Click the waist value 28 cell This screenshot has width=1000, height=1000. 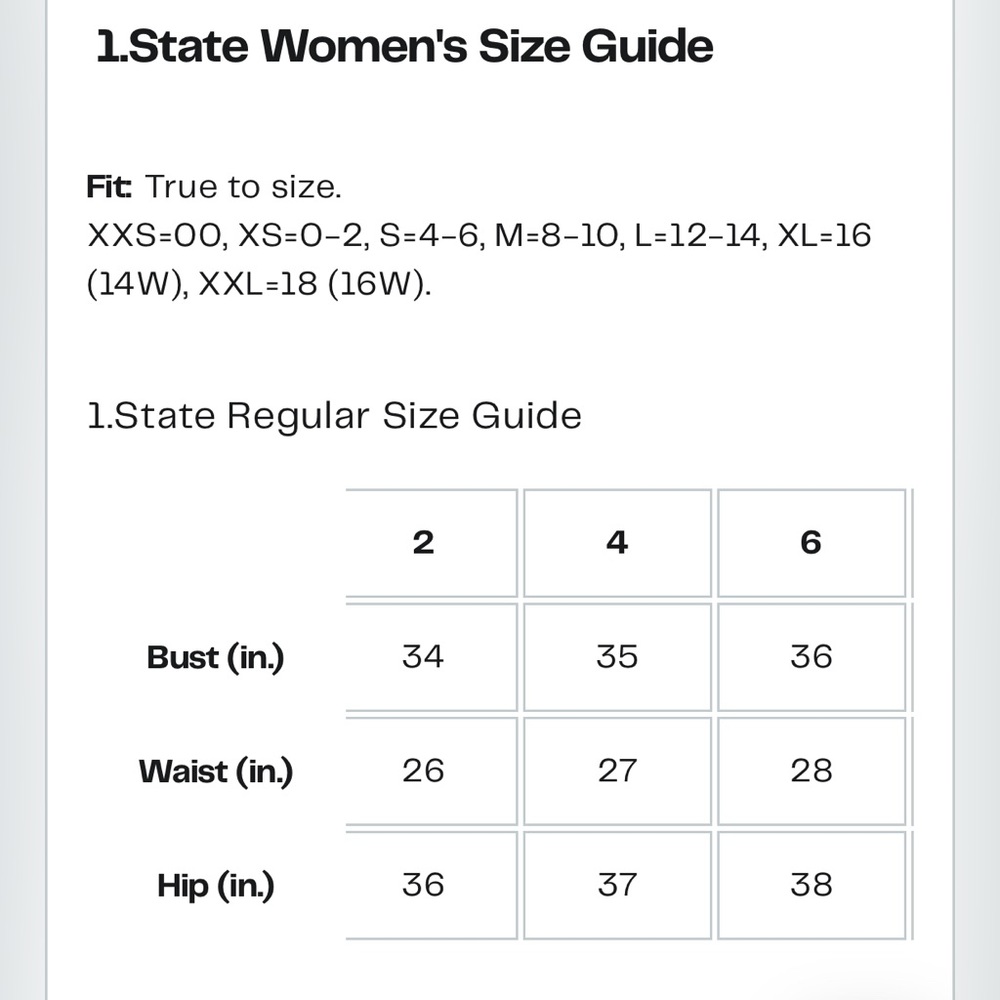[x=811, y=771]
